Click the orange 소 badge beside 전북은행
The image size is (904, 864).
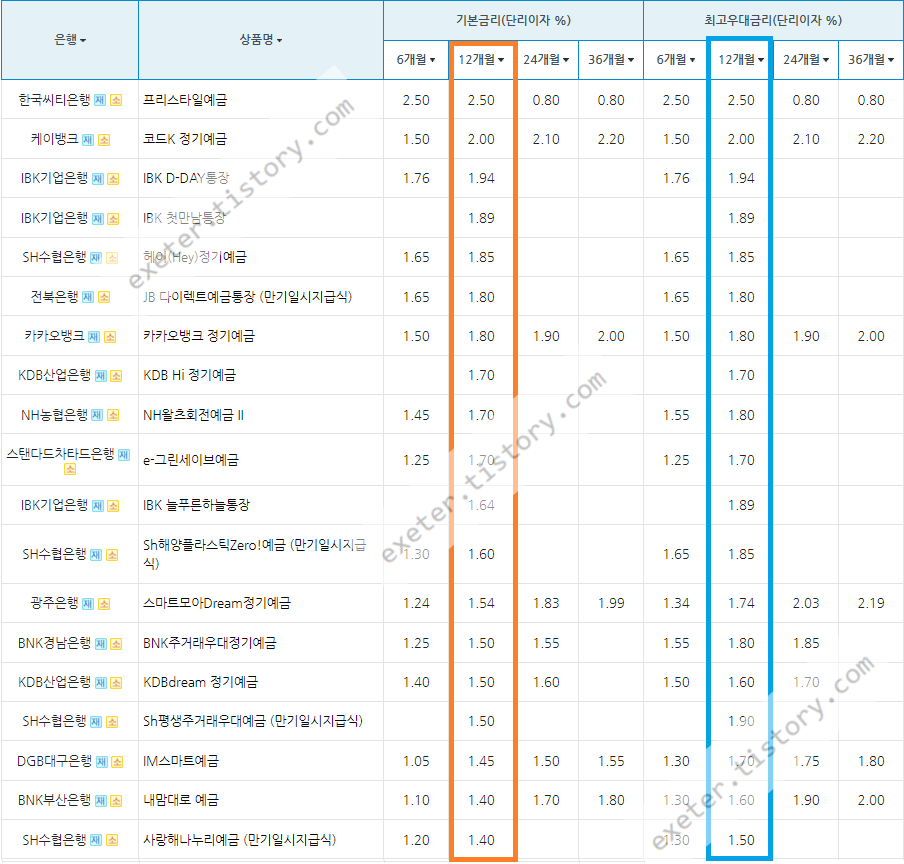[104, 297]
